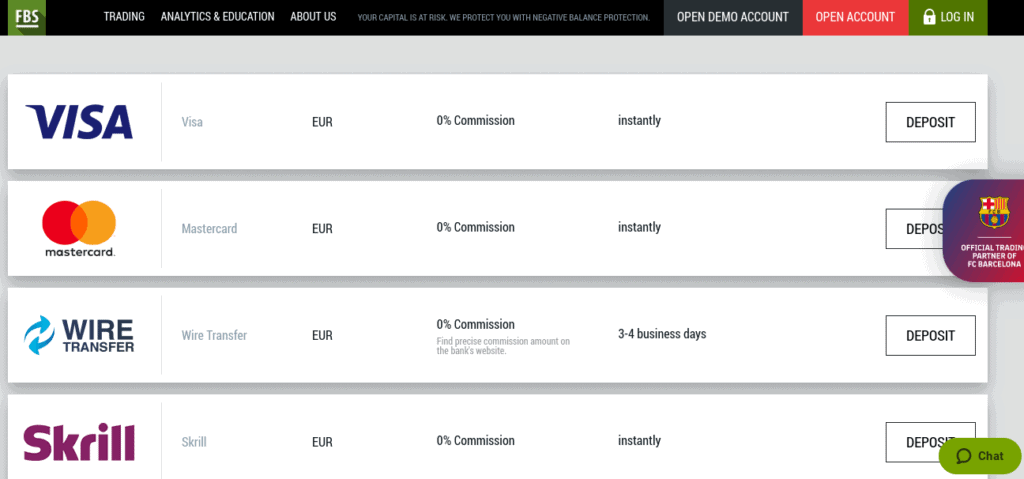Click the lock icon beside Log In
Viewport: 1024px width, 479px height.
pyautogui.click(x=929, y=17)
